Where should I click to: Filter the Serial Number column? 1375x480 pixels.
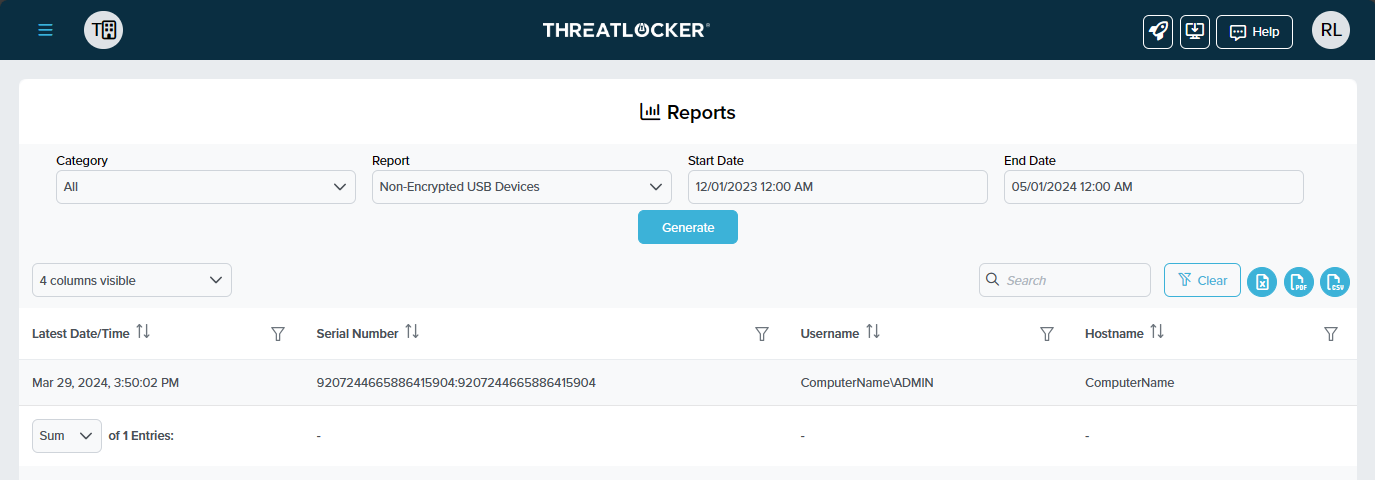[762, 334]
